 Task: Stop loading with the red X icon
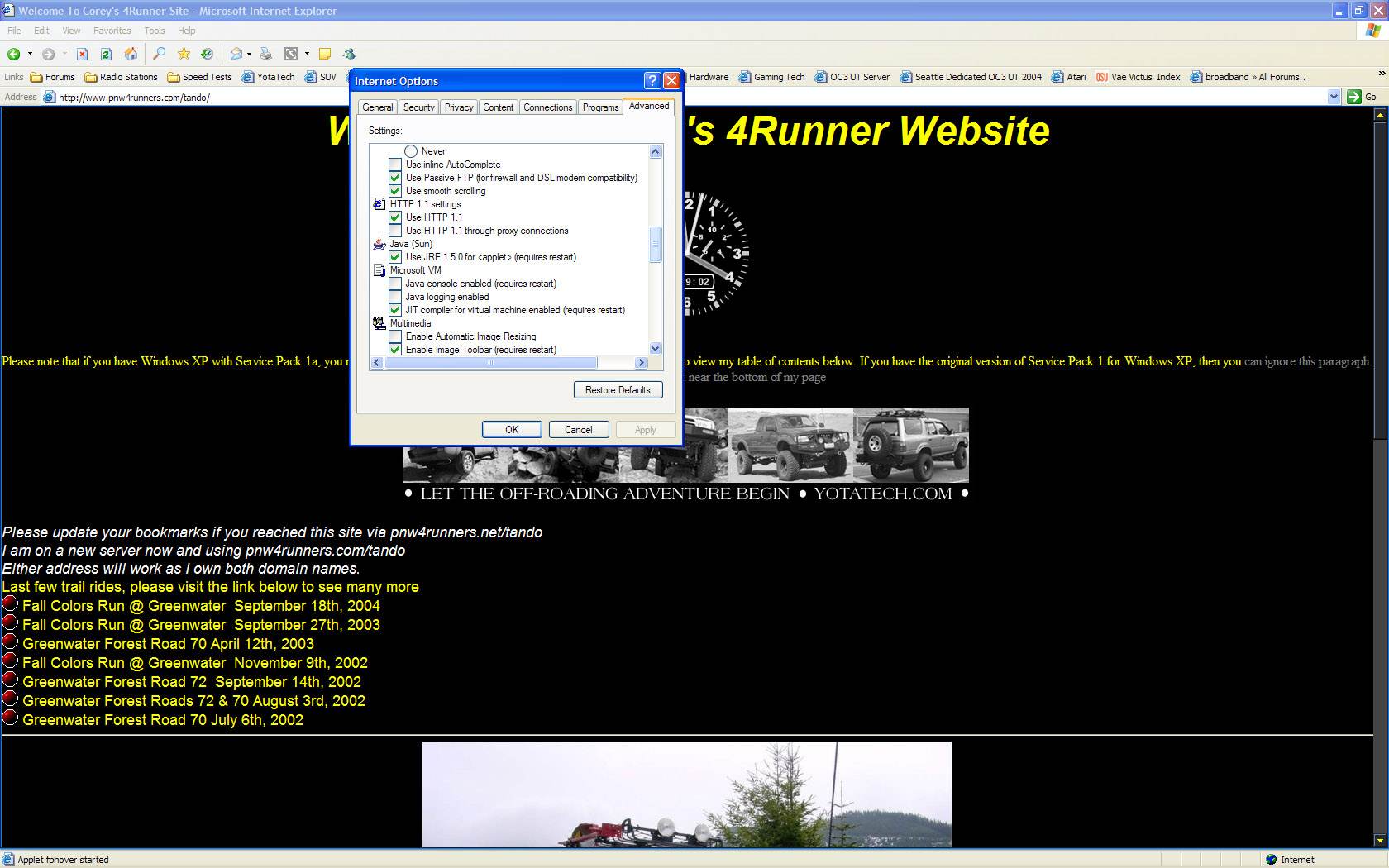tap(82, 54)
